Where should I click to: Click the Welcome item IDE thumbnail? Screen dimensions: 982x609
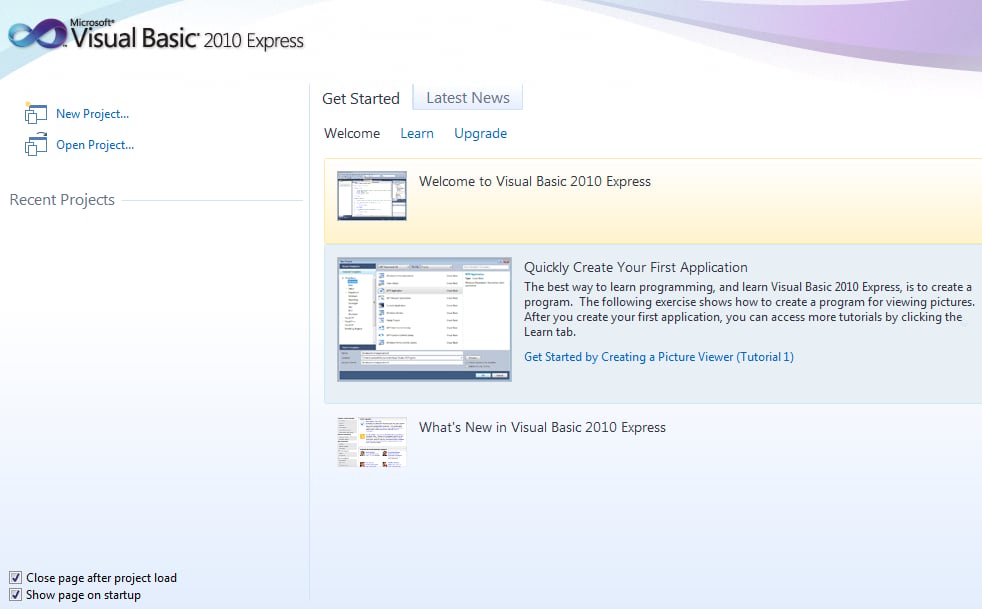click(372, 195)
